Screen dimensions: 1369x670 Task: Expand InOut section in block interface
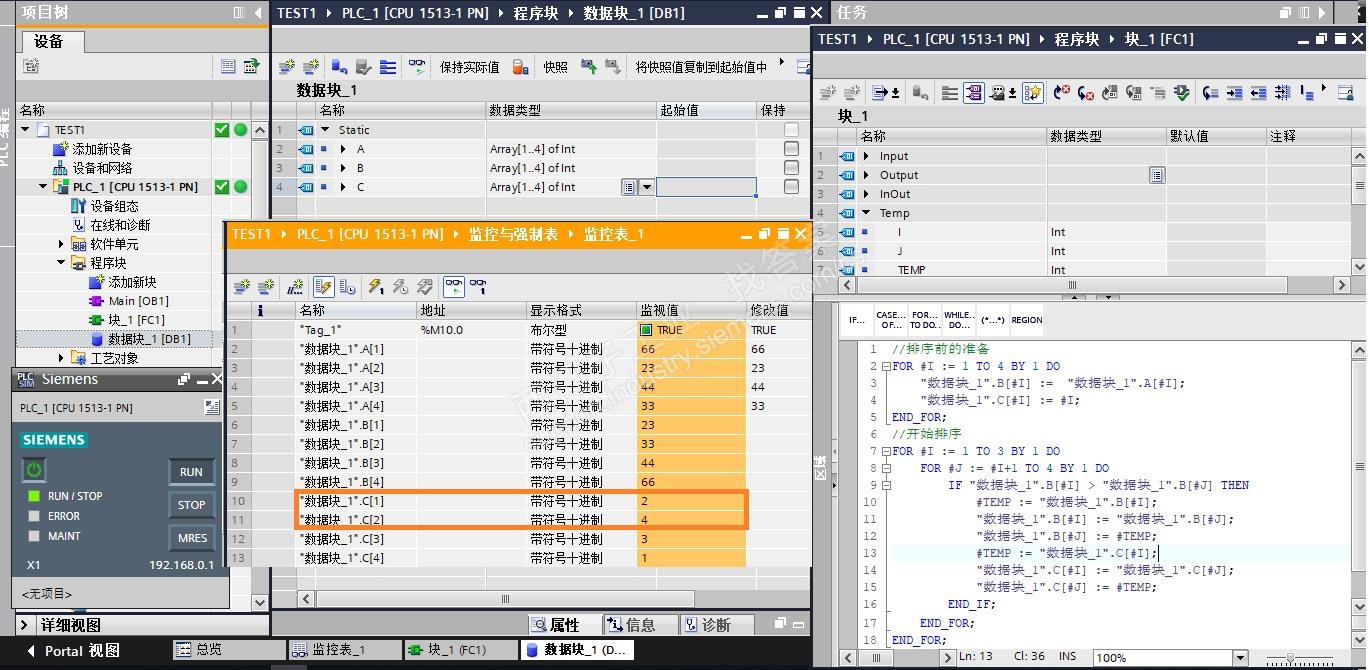click(866, 194)
